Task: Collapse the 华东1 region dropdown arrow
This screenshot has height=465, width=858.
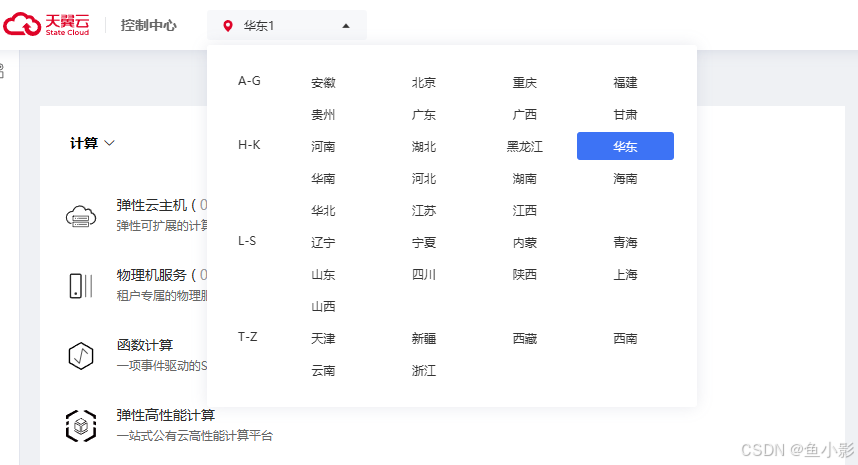Action: pos(346,26)
